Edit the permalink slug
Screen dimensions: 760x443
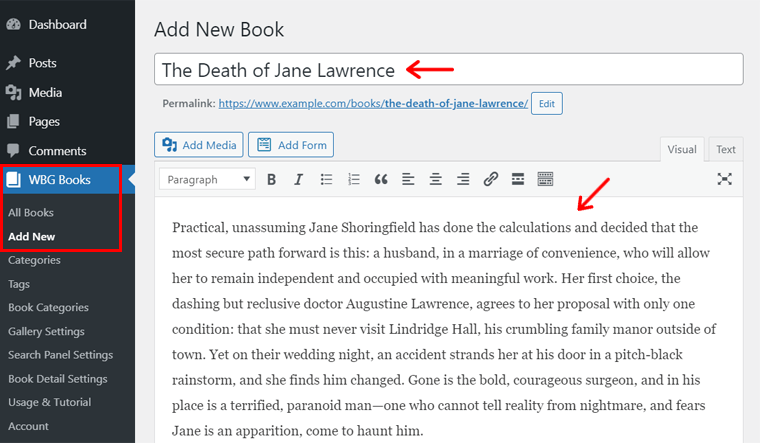pyautogui.click(x=547, y=103)
